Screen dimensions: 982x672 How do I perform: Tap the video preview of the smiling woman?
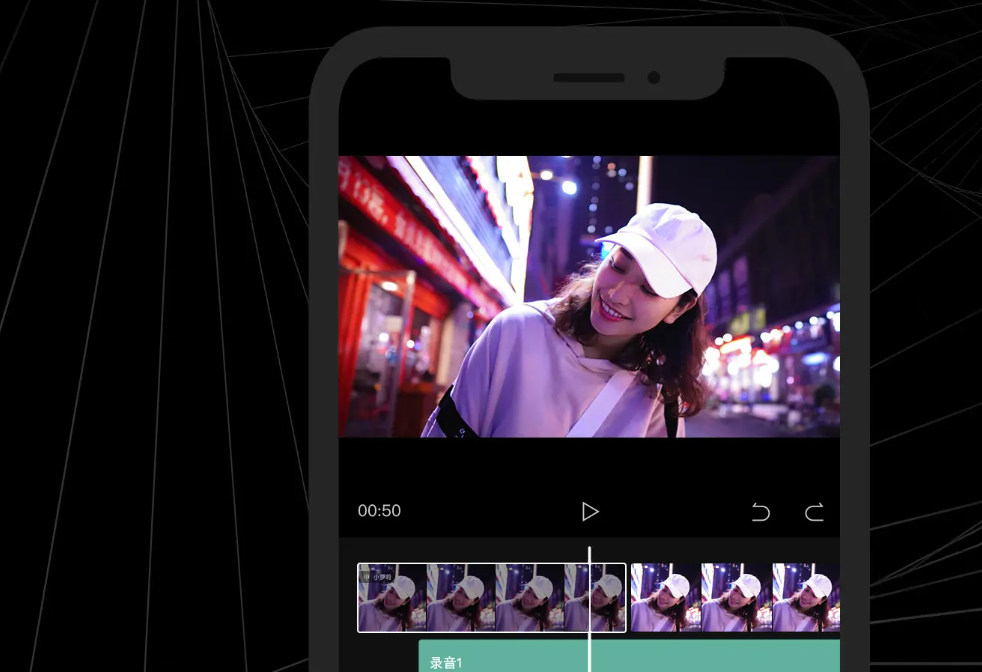click(x=589, y=296)
